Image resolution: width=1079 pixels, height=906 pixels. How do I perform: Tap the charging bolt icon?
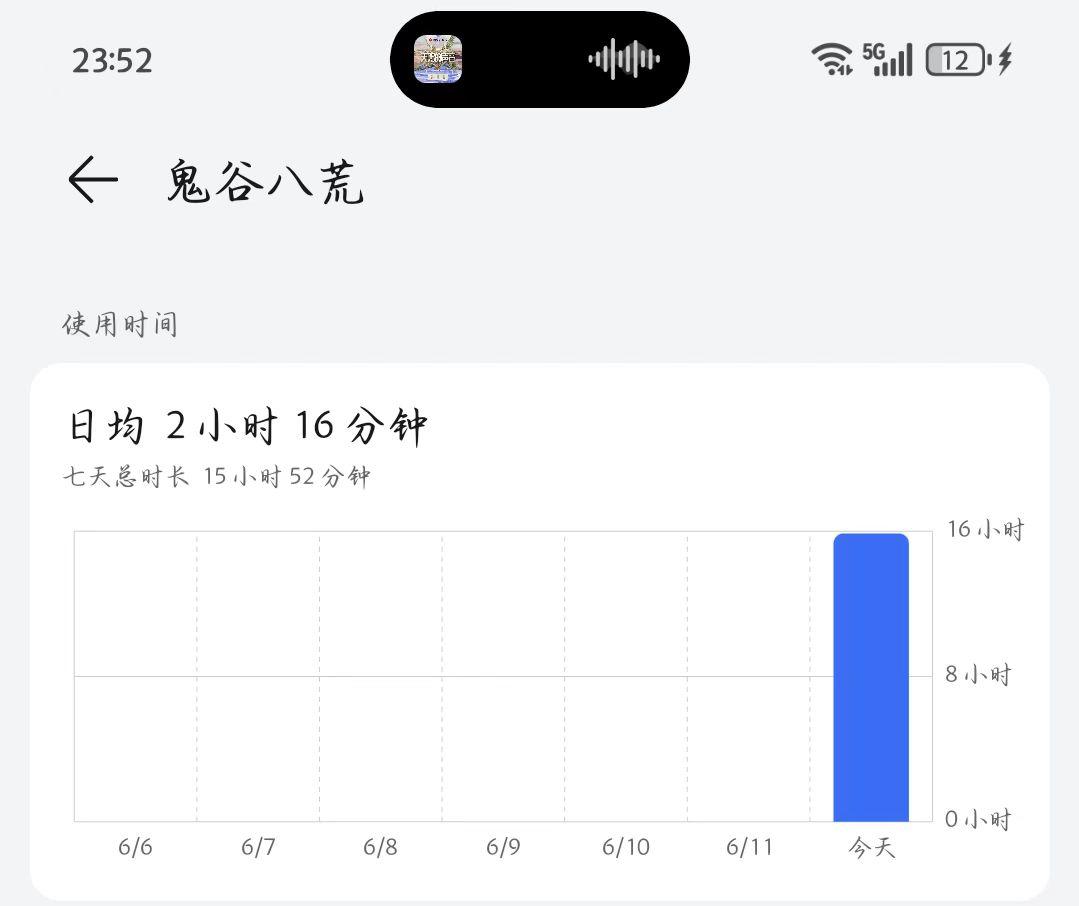[x=1005, y=59]
